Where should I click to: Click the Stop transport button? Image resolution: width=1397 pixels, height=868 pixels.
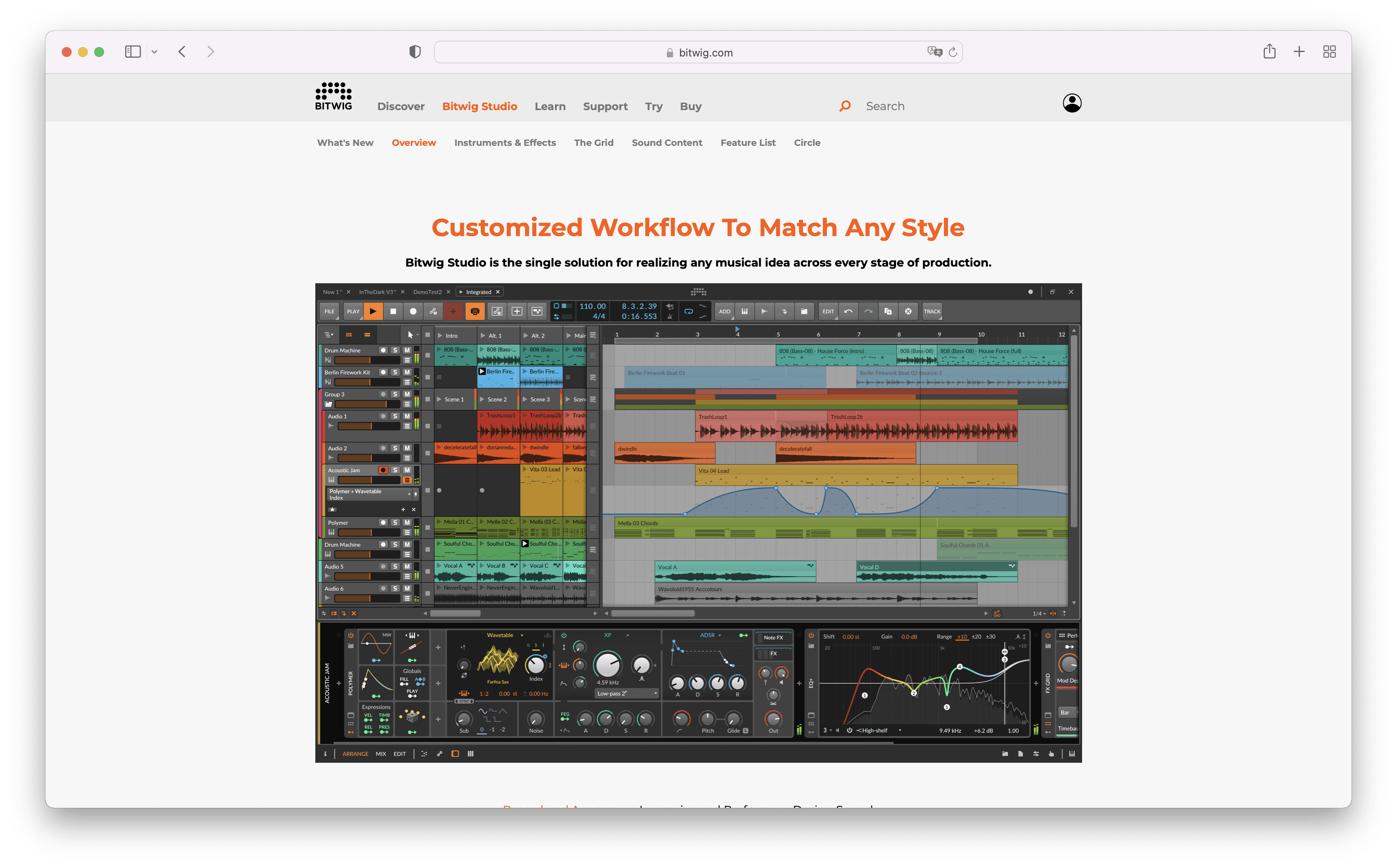tap(393, 312)
